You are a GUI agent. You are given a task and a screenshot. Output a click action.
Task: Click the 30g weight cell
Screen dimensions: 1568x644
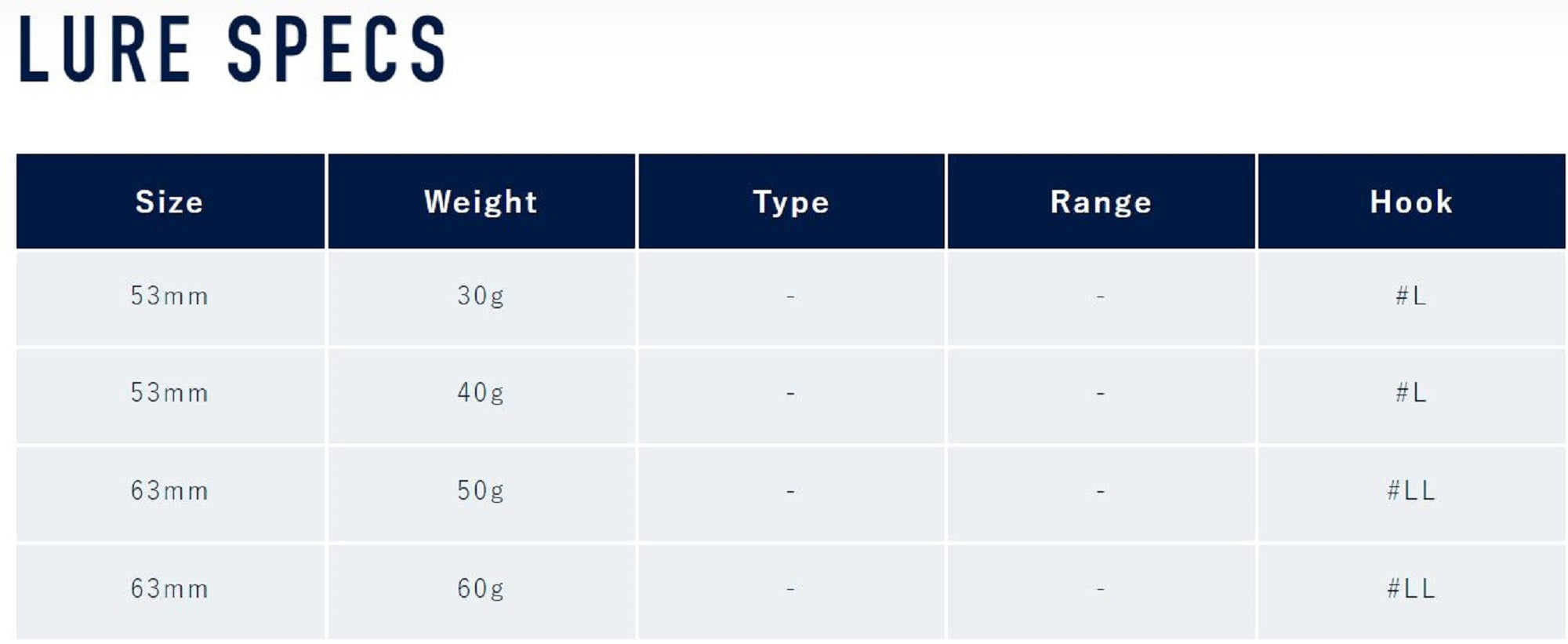(x=481, y=296)
